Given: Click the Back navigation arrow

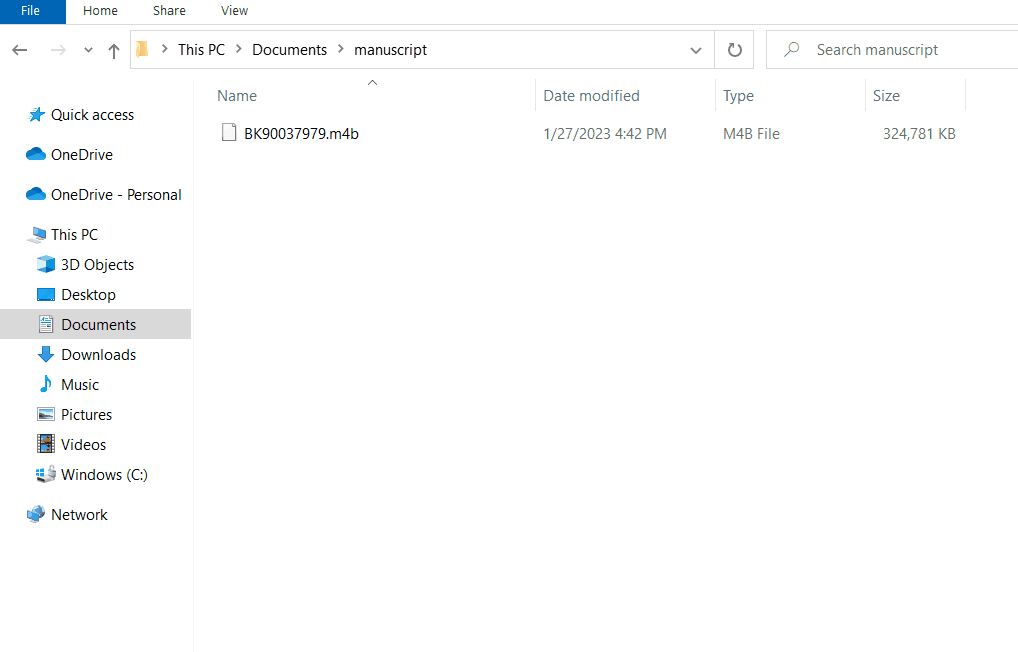Looking at the screenshot, I should (20, 50).
